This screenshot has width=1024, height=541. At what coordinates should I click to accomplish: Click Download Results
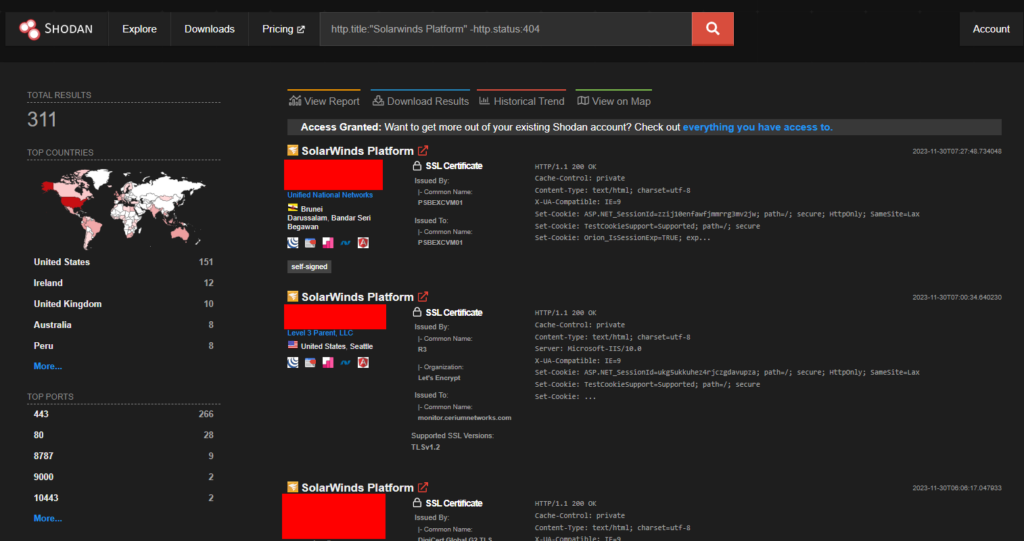tap(420, 101)
